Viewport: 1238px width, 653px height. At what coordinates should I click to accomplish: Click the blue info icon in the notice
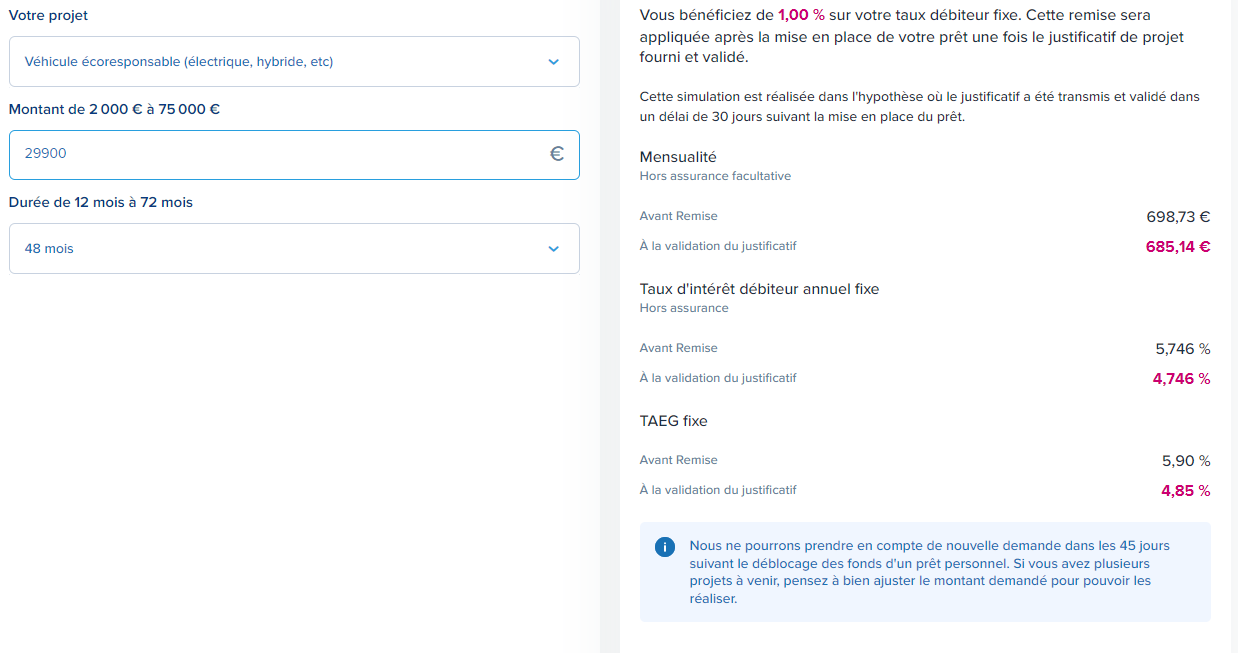tap(664, 547)
